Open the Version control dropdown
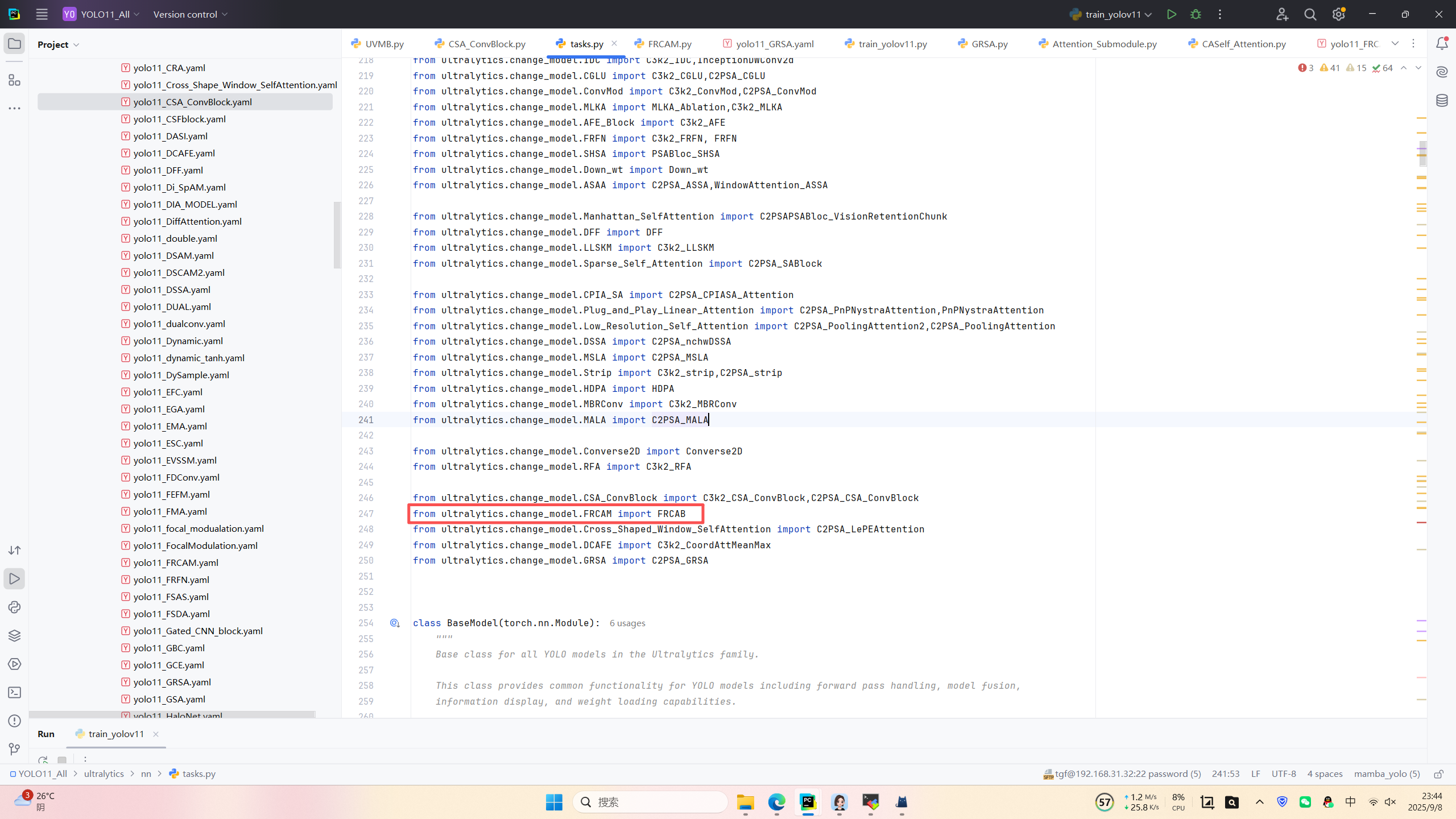Image resolution: width=1456 pixels, height=819 pixels. (190, 14)
